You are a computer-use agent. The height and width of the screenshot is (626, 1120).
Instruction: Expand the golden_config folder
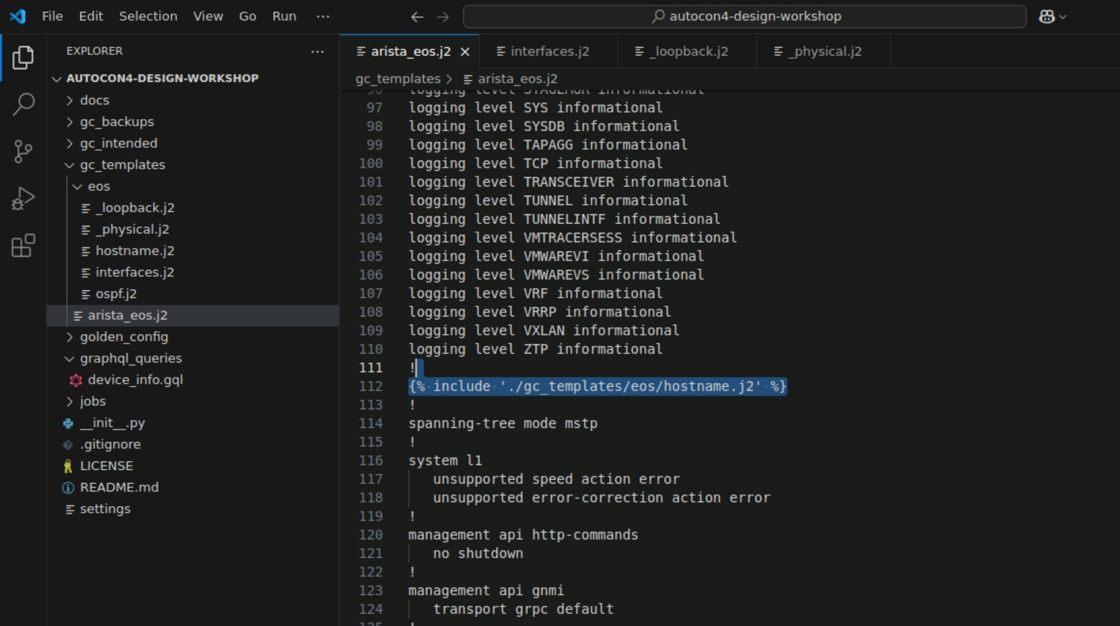click(x=193, y=337)
